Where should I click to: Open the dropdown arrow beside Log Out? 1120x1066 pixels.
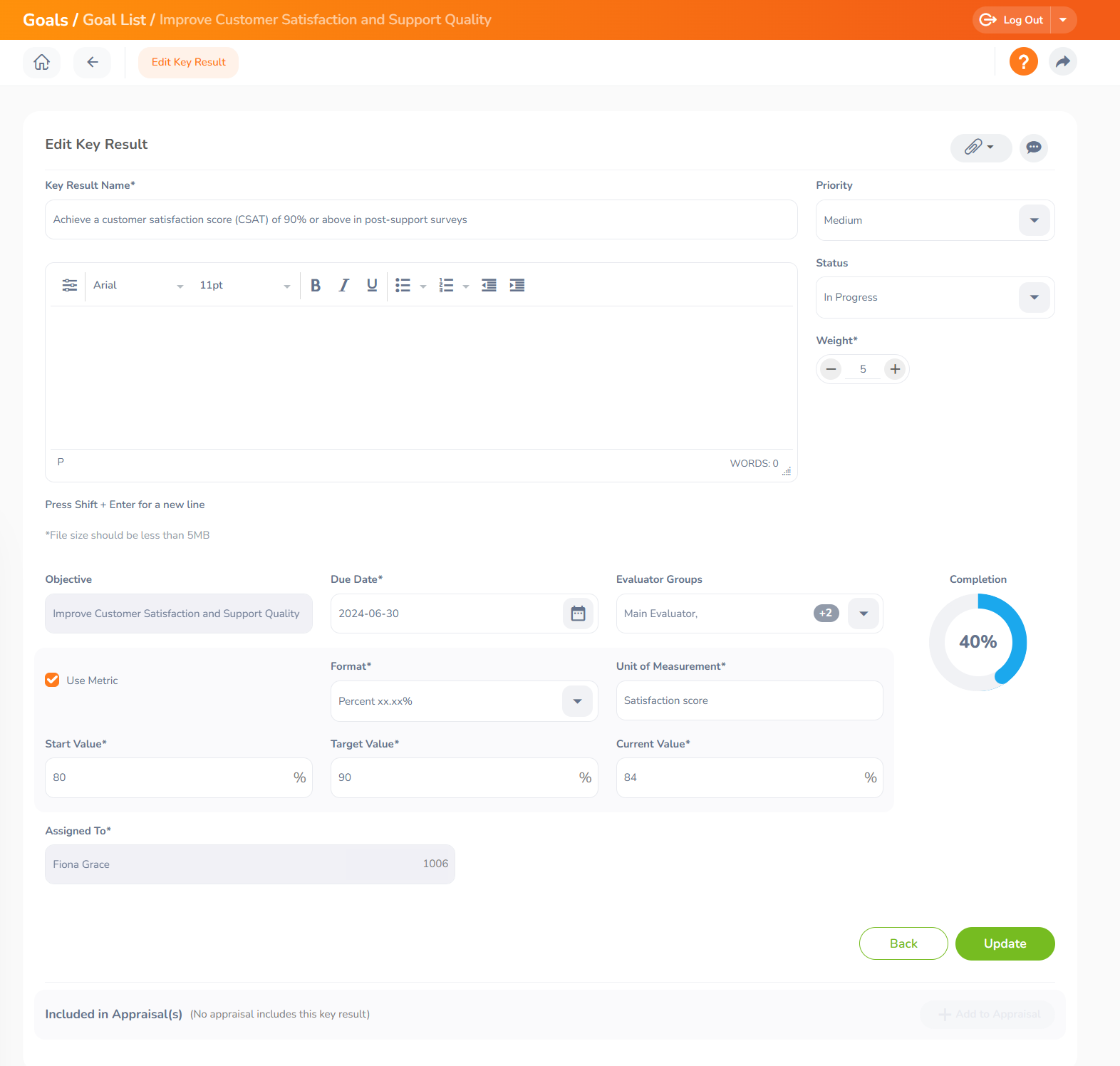pyautogui.click(x=1063, y=20)
